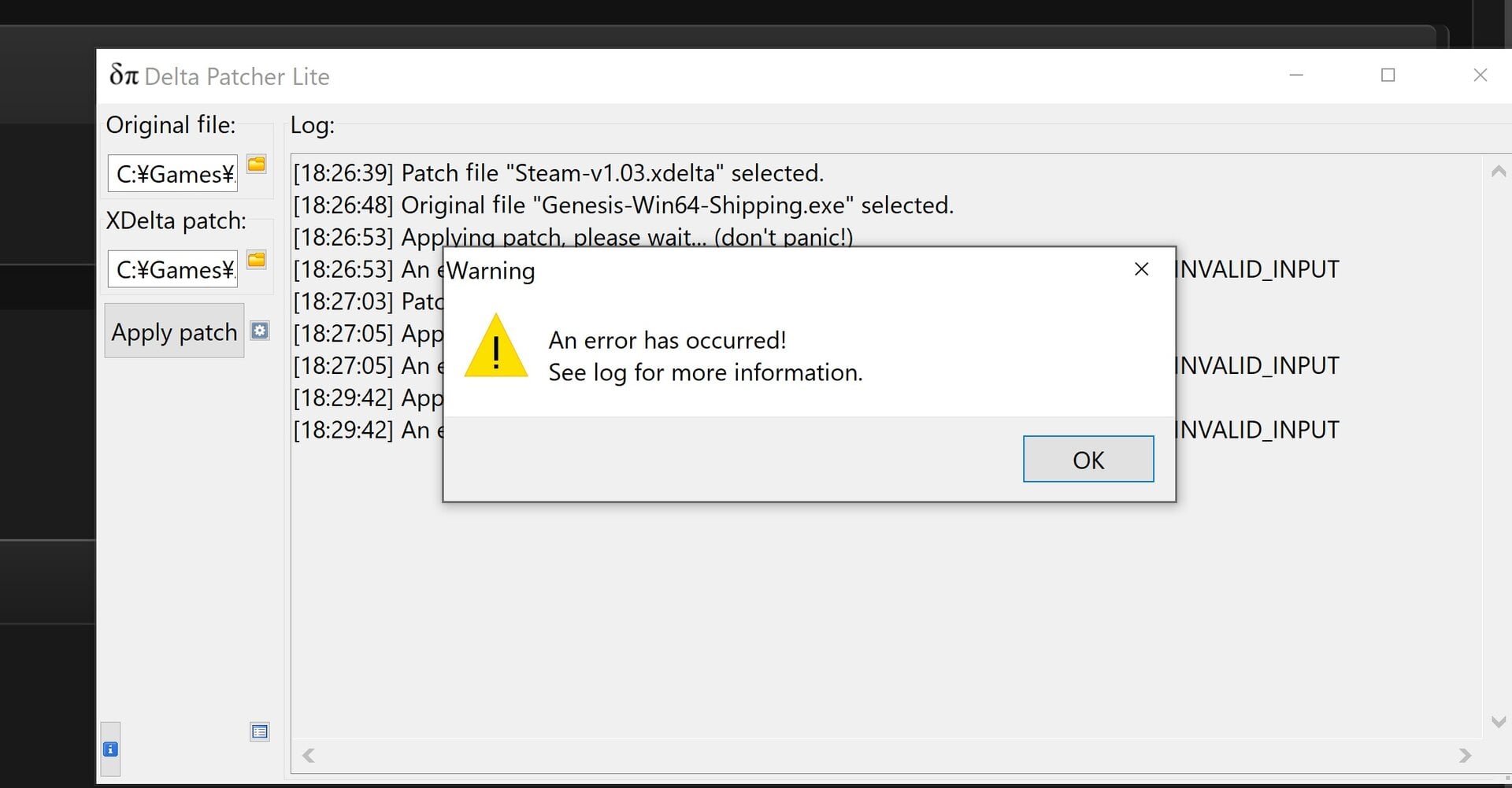Screen dimensions: 1512x788
Task: Toggle the log panel list icon
Action: pos(260,732)
